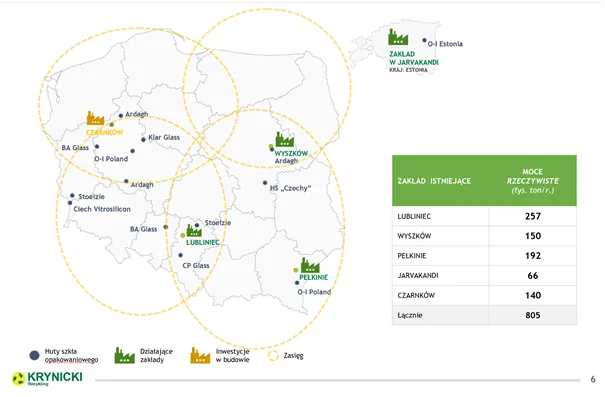
Task: Click the 805 total value cell
Action: point(533,315)
